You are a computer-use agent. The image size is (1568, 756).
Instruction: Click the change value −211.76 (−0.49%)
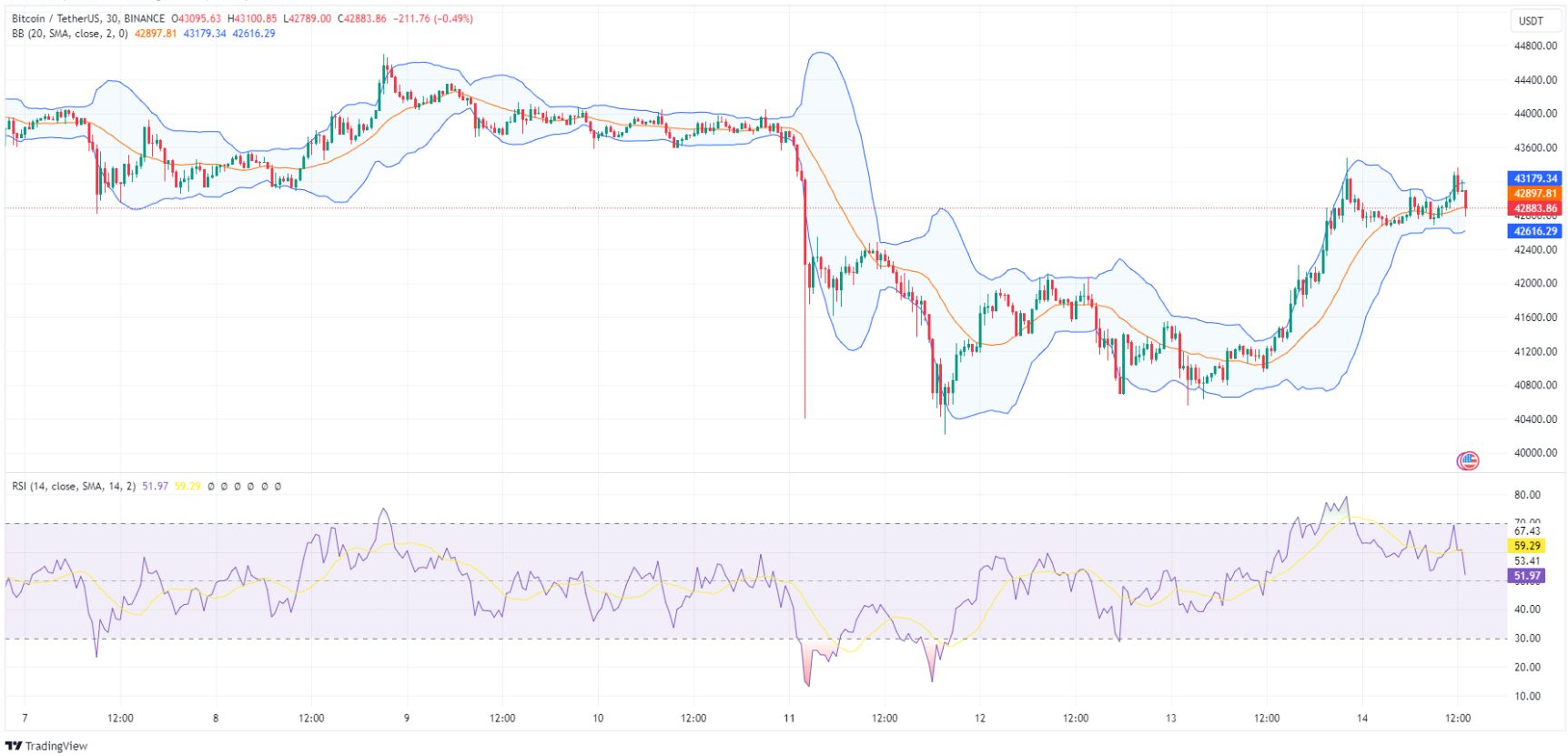click(433, 18)
